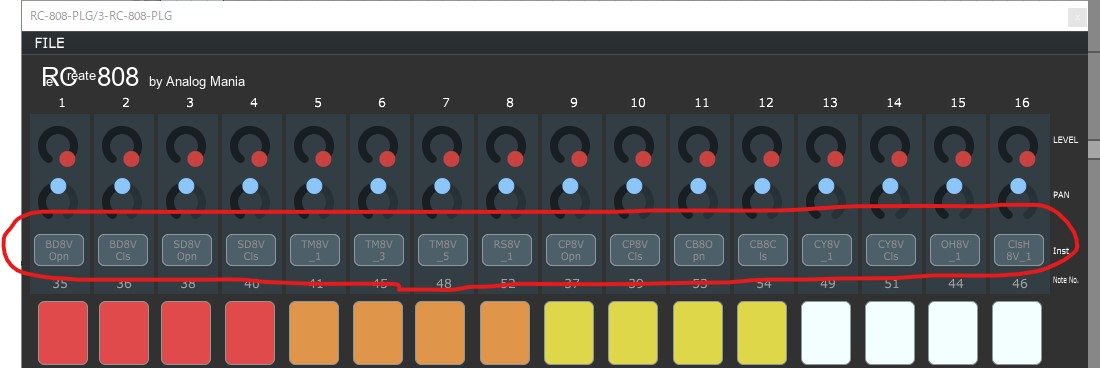Click note number 46 on channel 16
Viewport: 1100px width, 368px height.
click(1019, 284)
